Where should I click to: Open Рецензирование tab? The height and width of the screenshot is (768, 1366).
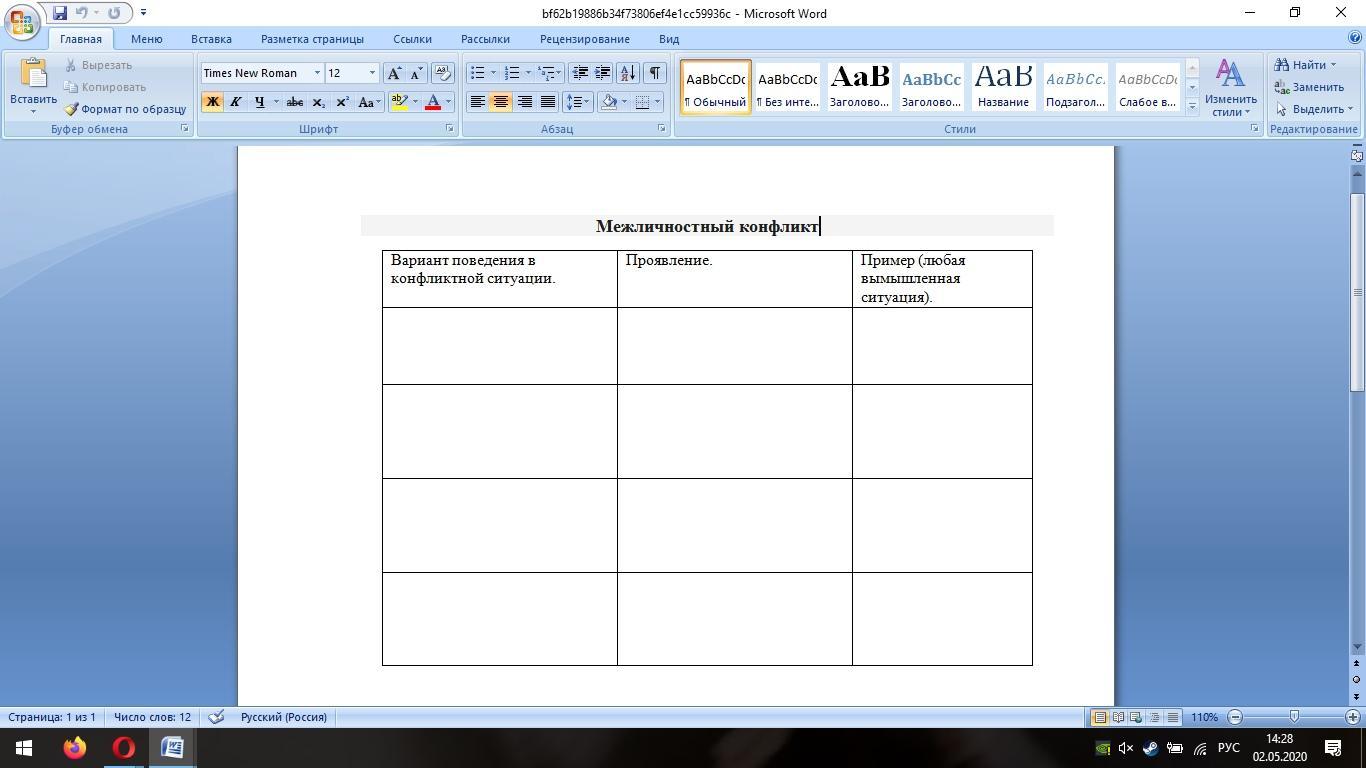(585, 39)
